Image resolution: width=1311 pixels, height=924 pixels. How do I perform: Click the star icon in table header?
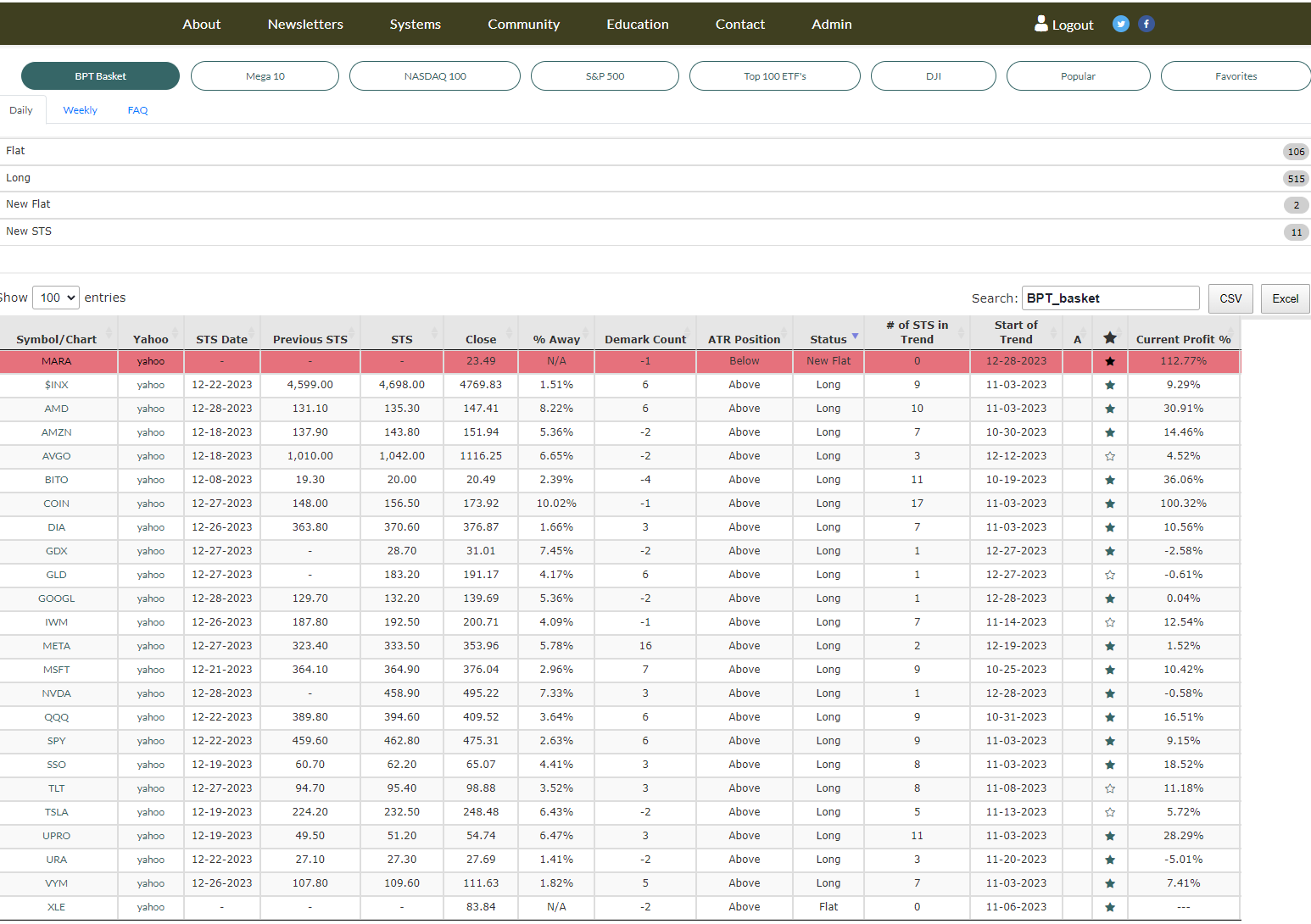(x=1110, y=338)
